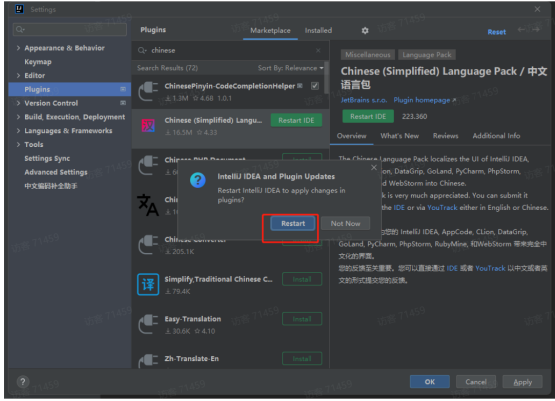This screenshot has width=555, height=401.
Task: Expand the Editor settings section
Action: pos(18,75)
